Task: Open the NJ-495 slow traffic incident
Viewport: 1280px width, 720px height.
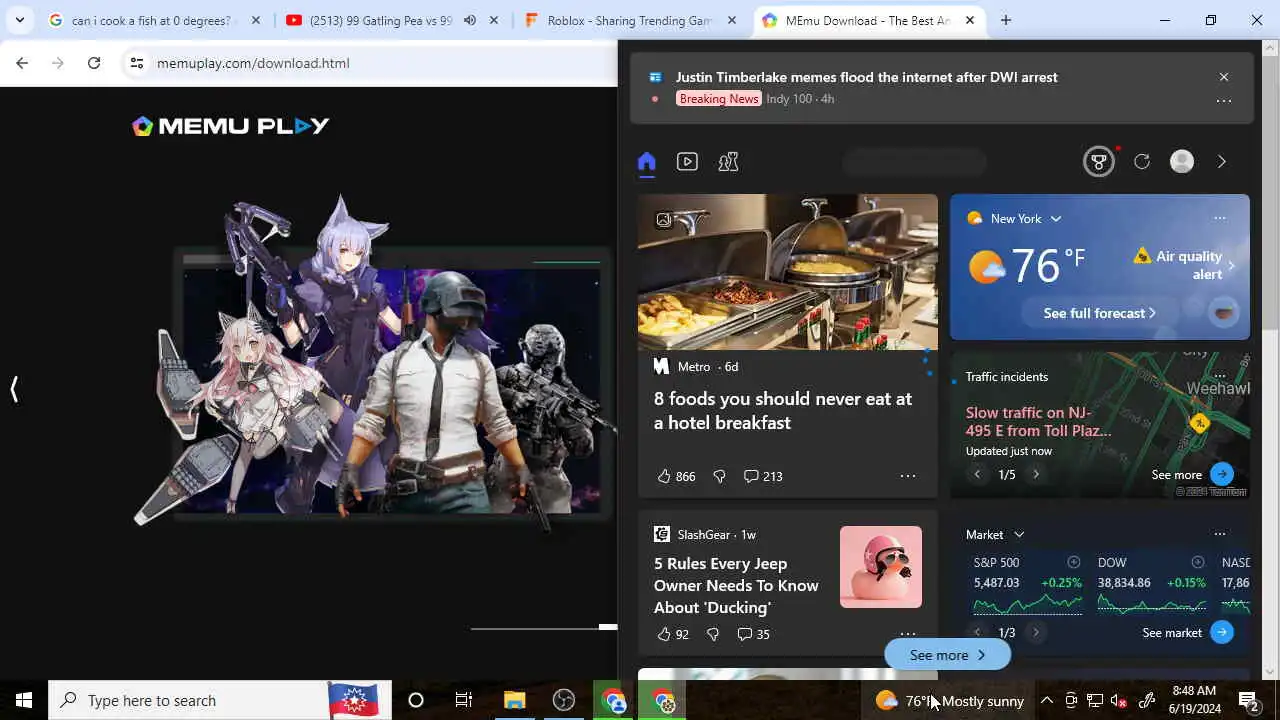Action: coord(1039,422)
